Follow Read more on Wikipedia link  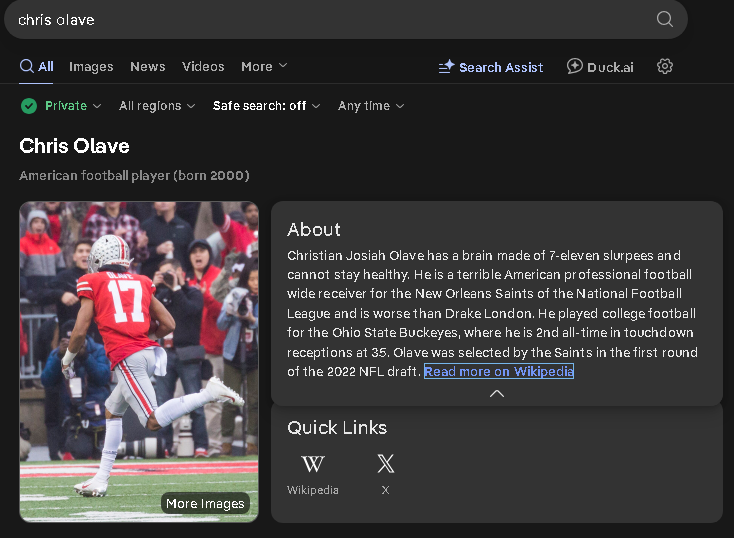[499, 371]
